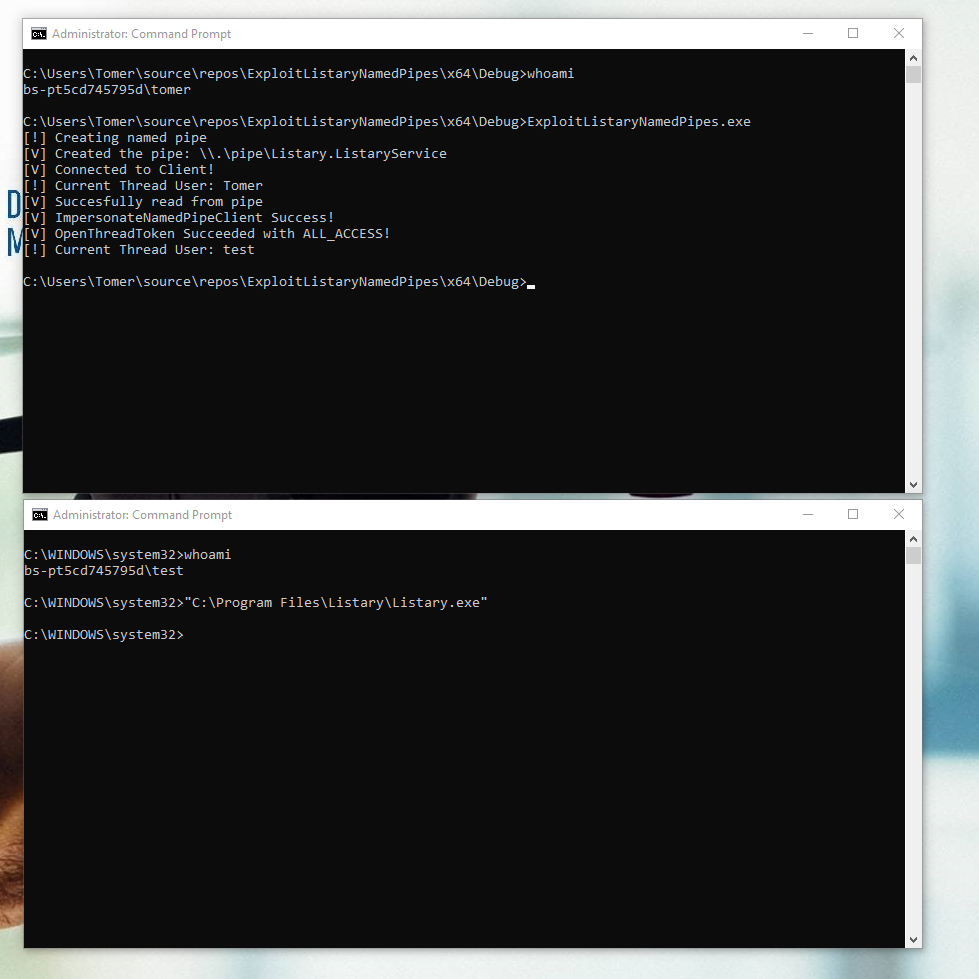Close the bottom Command Prompt window

tap(898, 514)
